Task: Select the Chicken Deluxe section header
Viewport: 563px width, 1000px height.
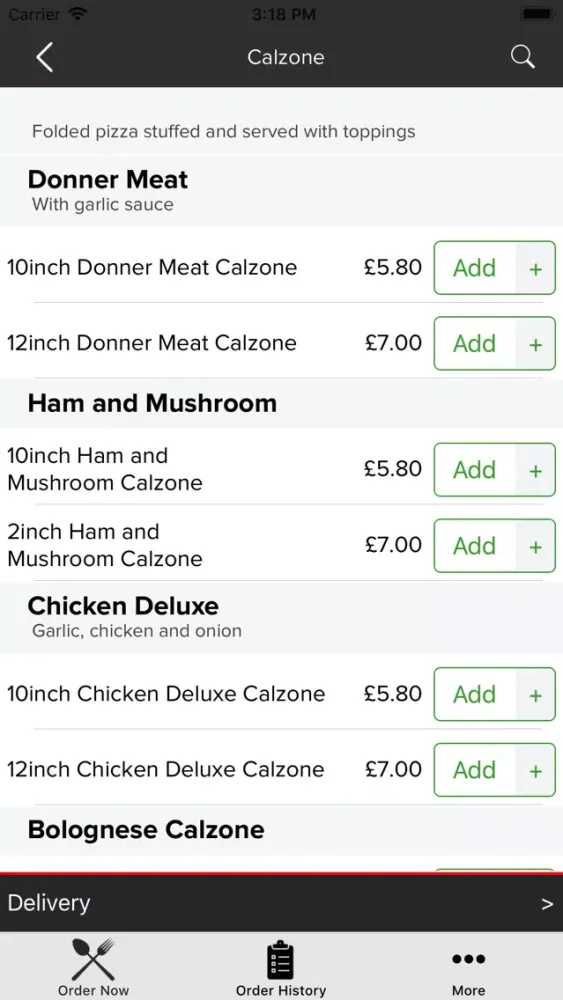Action: point(123,606)
